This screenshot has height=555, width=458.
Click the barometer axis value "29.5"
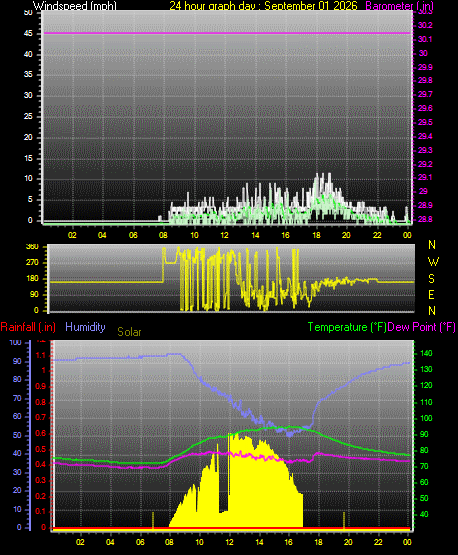coord(425,122)
